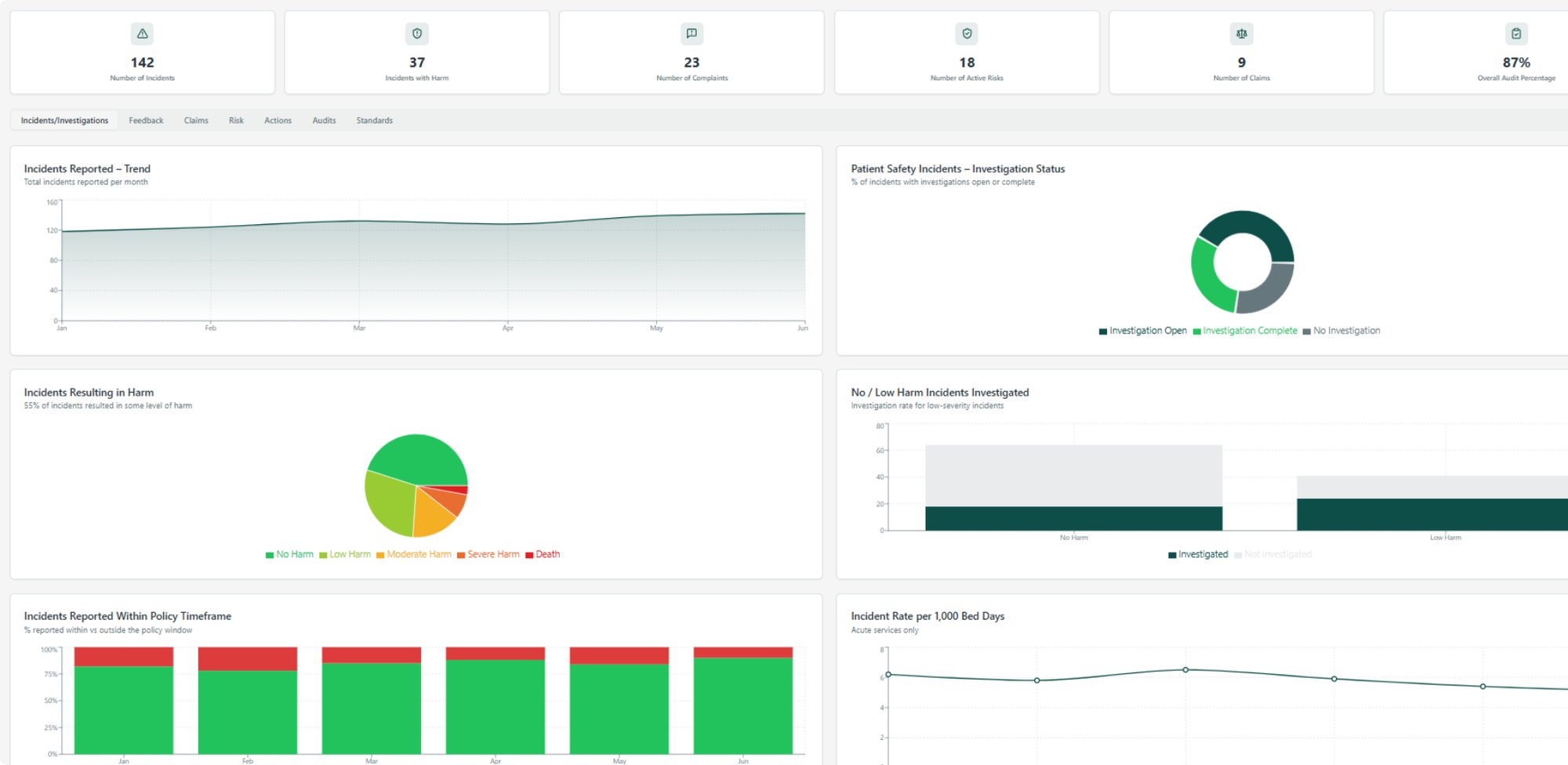
Task: Toggle the Severe Harm legend entry
Action: click(488, 554)
